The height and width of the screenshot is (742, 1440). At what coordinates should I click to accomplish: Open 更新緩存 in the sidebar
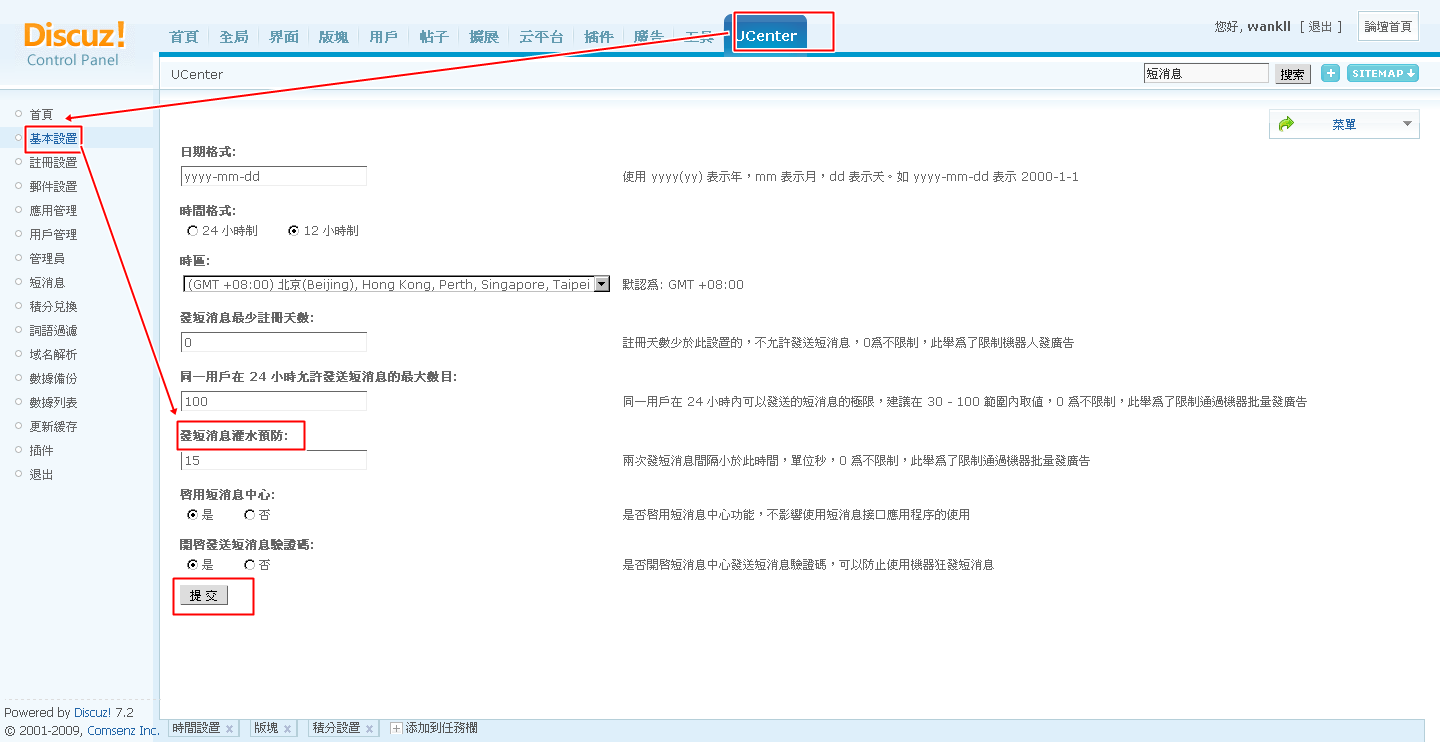[53, 427]
